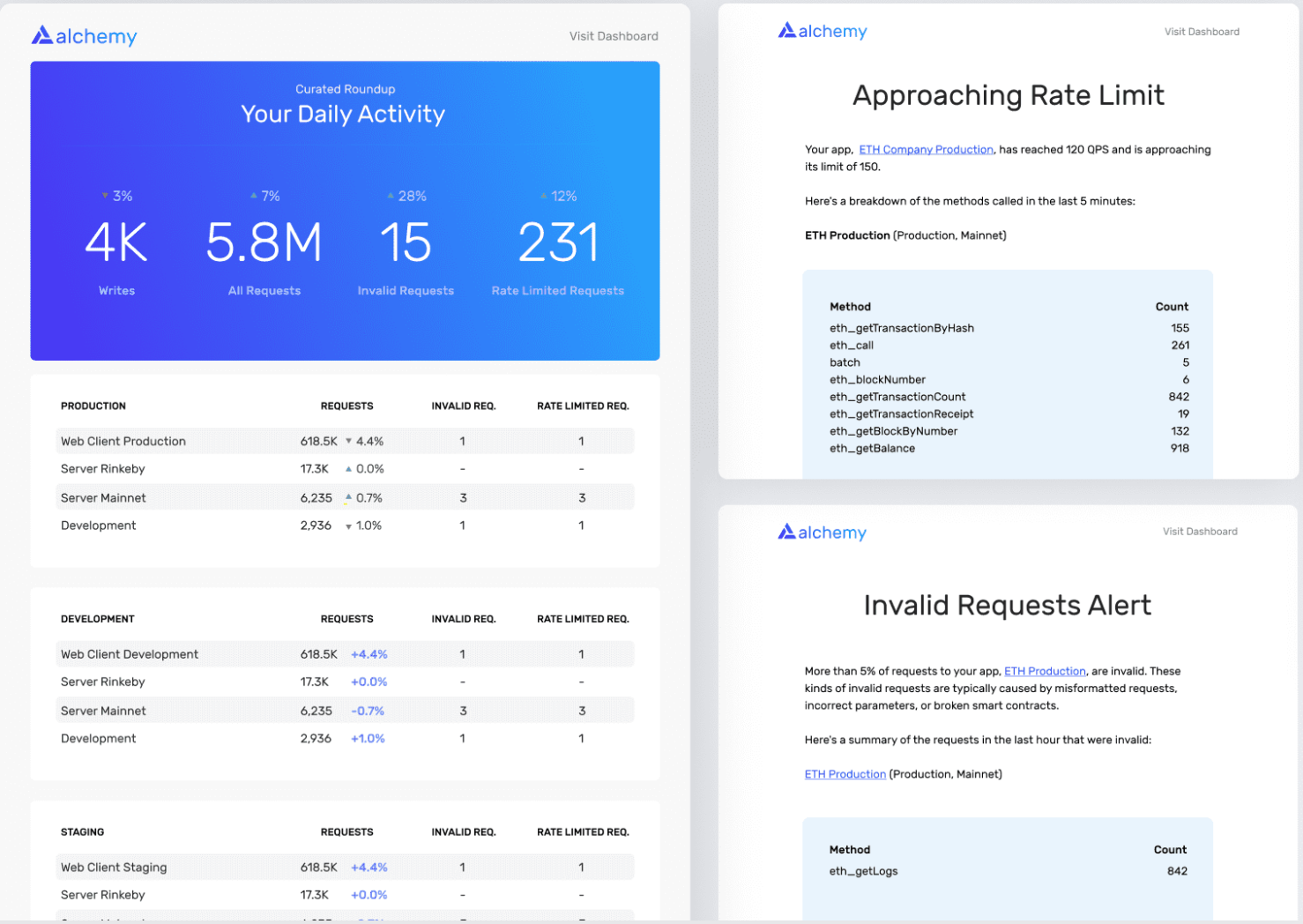Open Visit Dashboard in Invalid Requests Alert email
1303x924 pixels.
coord(1199,532)
